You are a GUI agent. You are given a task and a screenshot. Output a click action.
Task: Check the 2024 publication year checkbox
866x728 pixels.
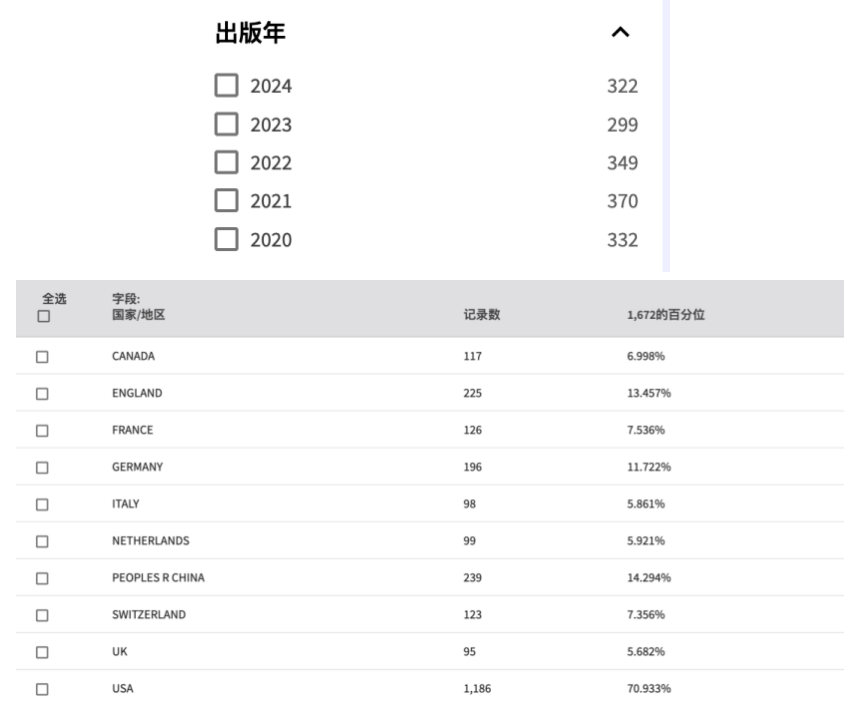click(227, 86)
